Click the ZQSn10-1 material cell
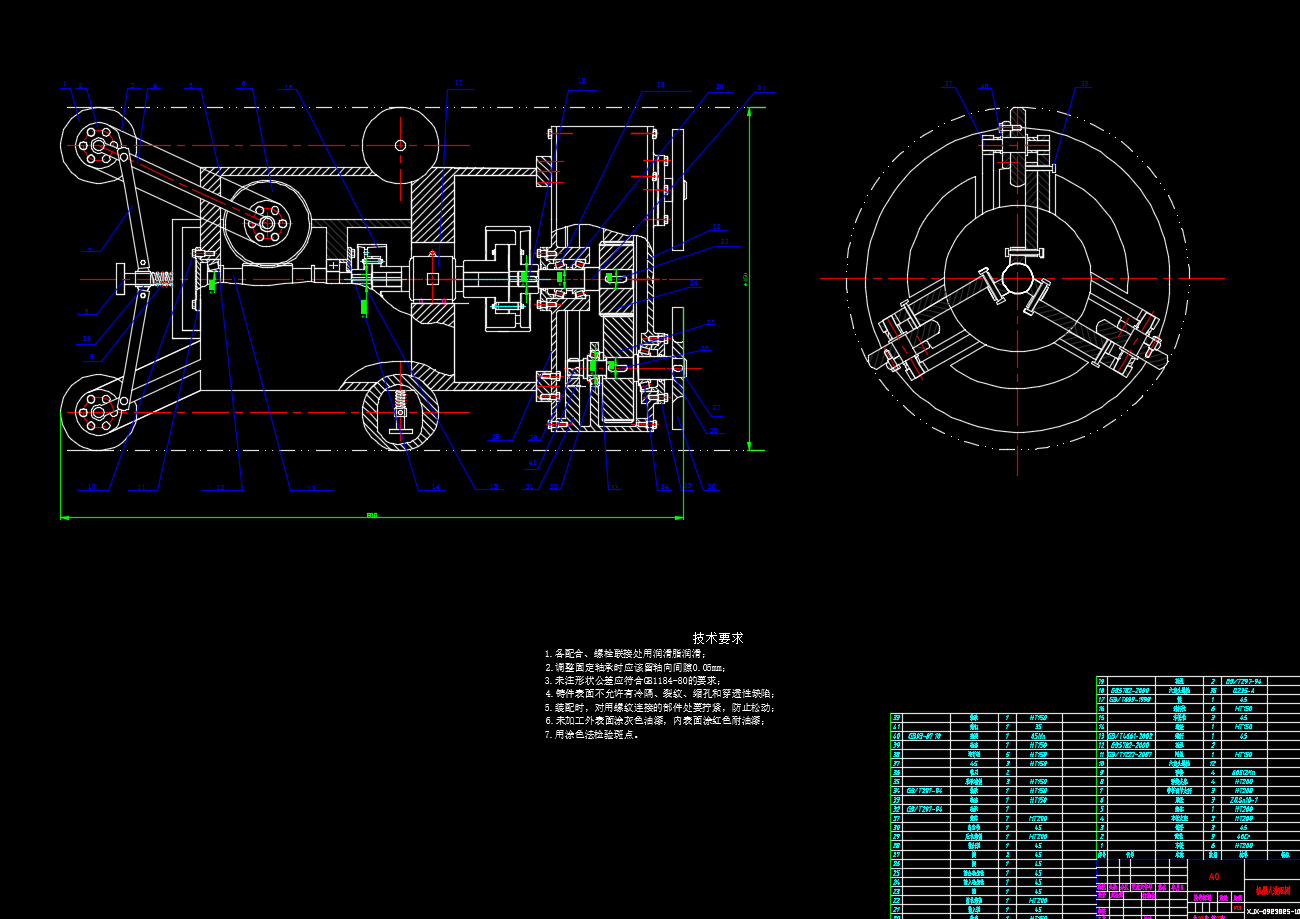Viewport: 1300px width, 919px height. [1243, 800]
